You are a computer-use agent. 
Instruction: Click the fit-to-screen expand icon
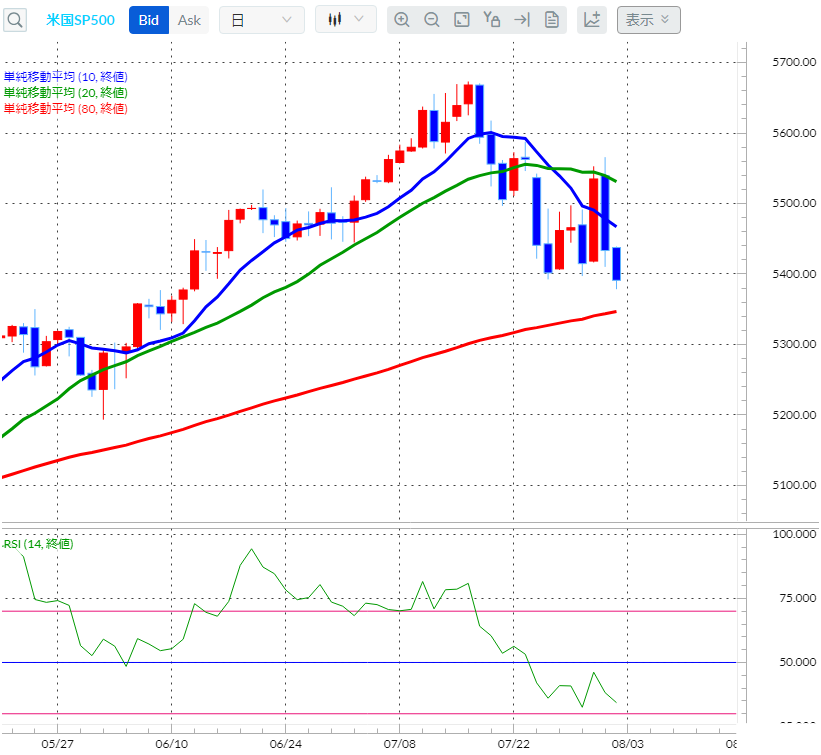point(461,20)
